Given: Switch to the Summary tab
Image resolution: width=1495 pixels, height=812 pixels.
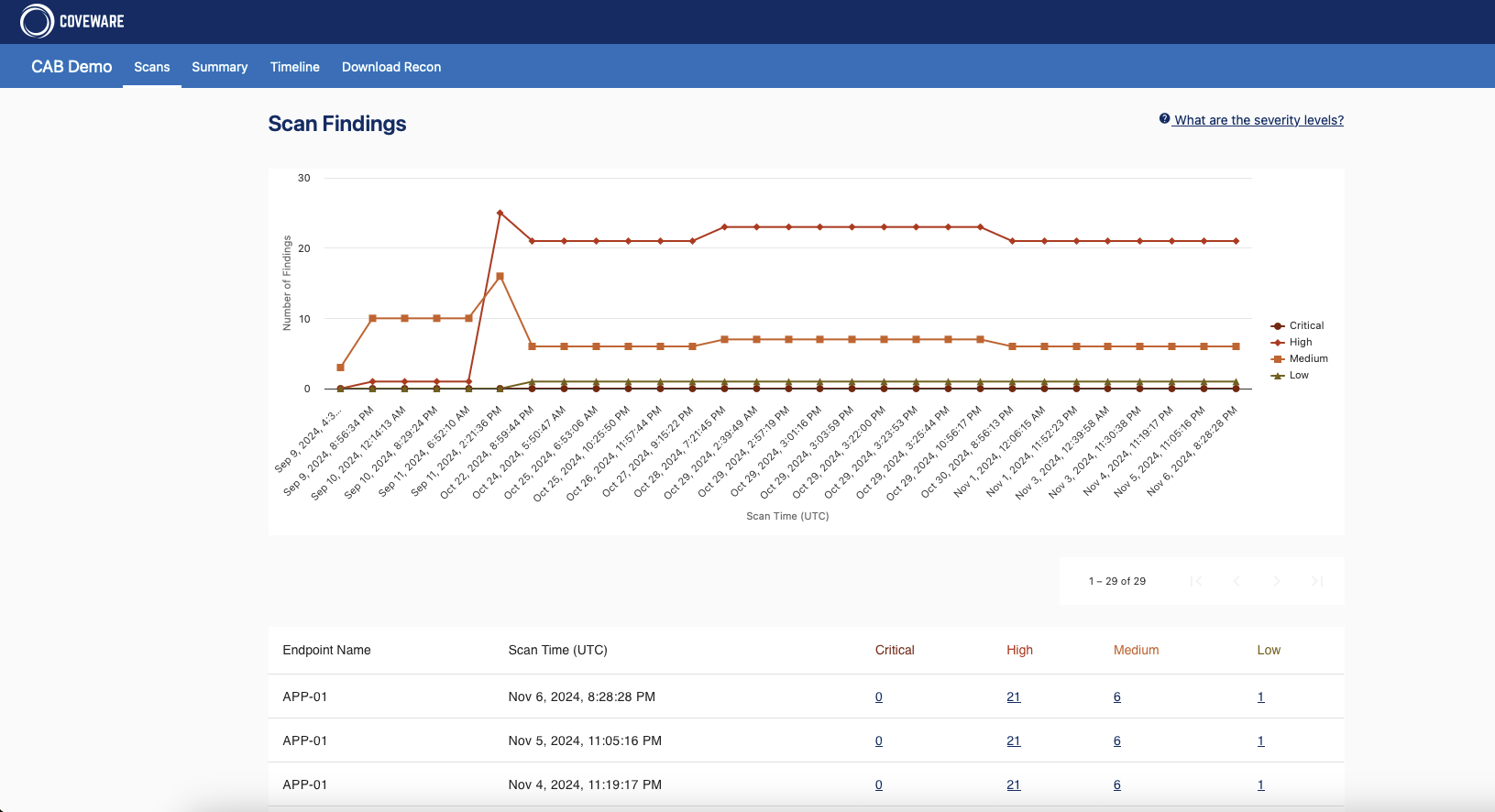Looking at the screenshot, I should pyautogui.click(x=220, y=67).
